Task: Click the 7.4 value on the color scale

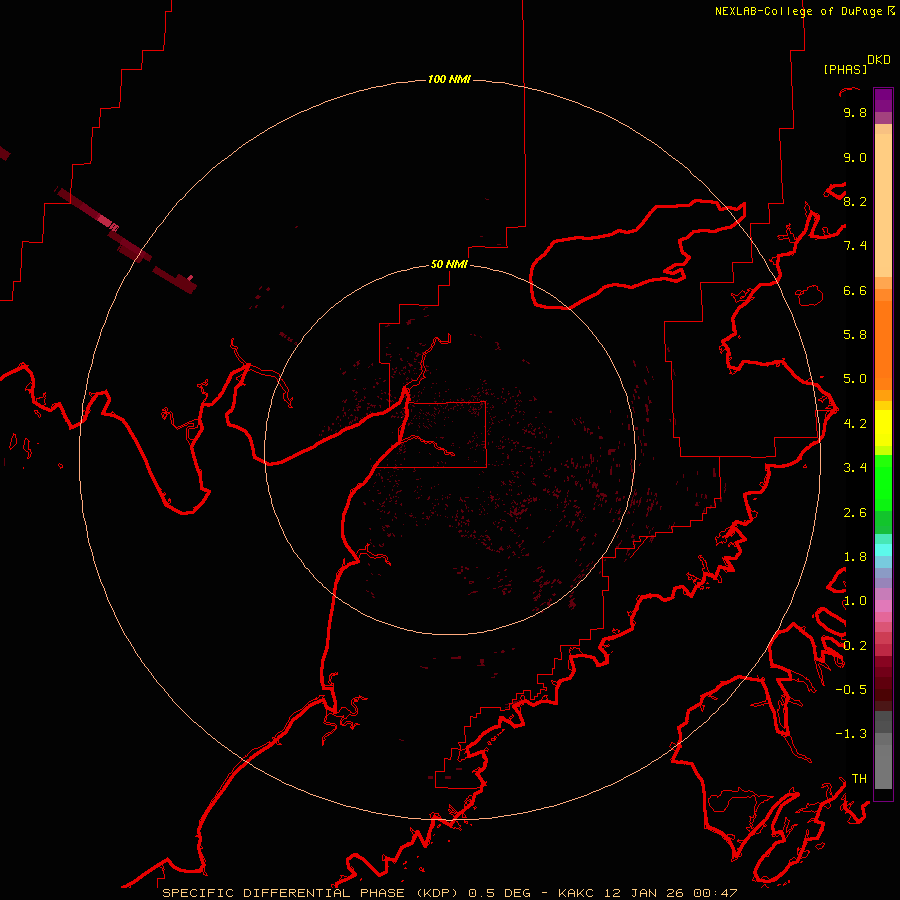Action: click(x=855, y=246)
